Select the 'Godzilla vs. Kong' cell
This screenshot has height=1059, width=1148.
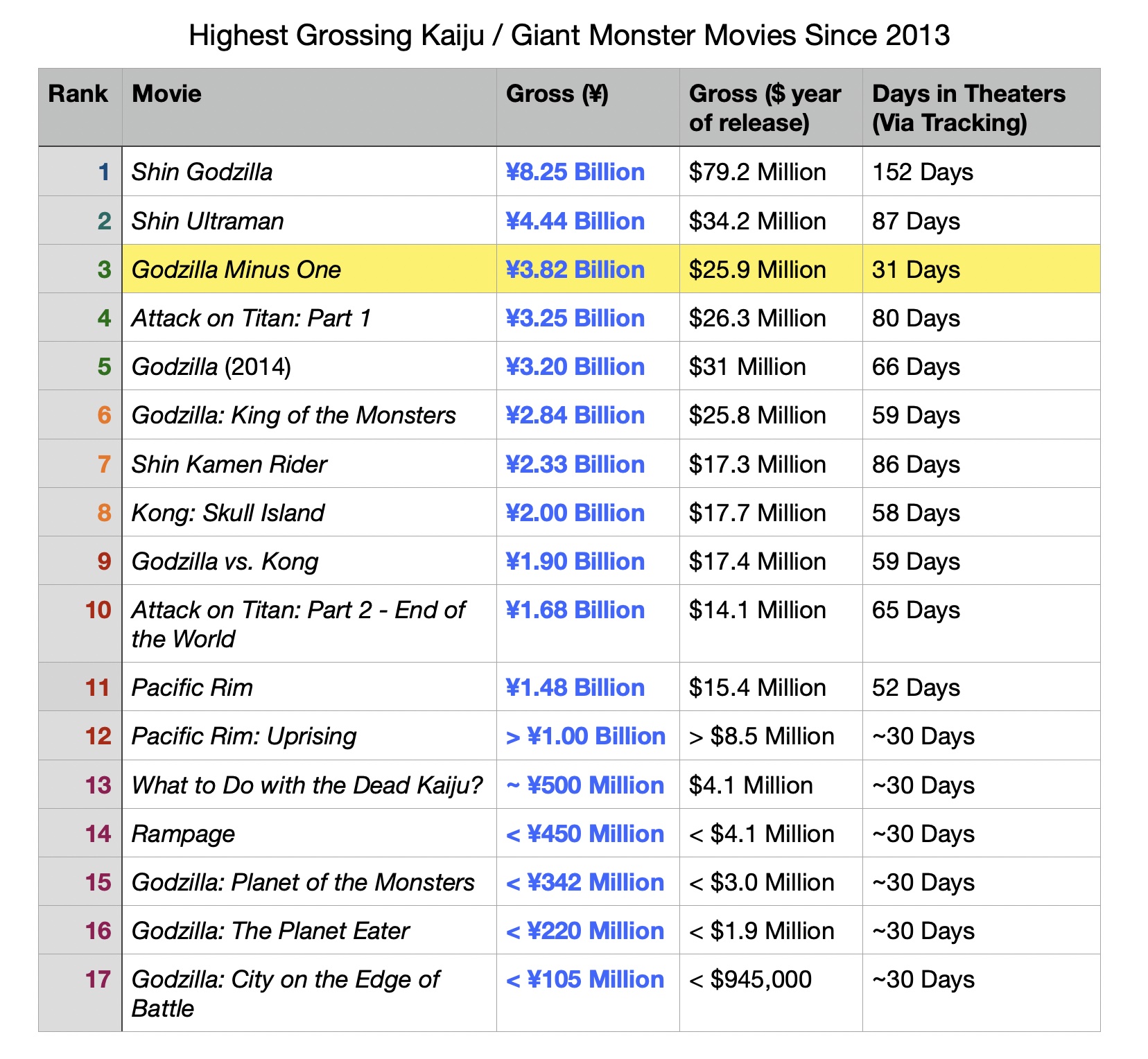(309, 561)
